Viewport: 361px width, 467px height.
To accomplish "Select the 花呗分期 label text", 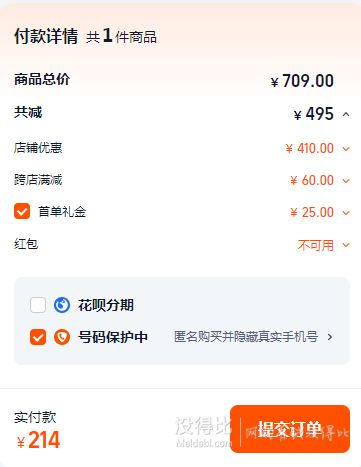I will tap(106, 305).
